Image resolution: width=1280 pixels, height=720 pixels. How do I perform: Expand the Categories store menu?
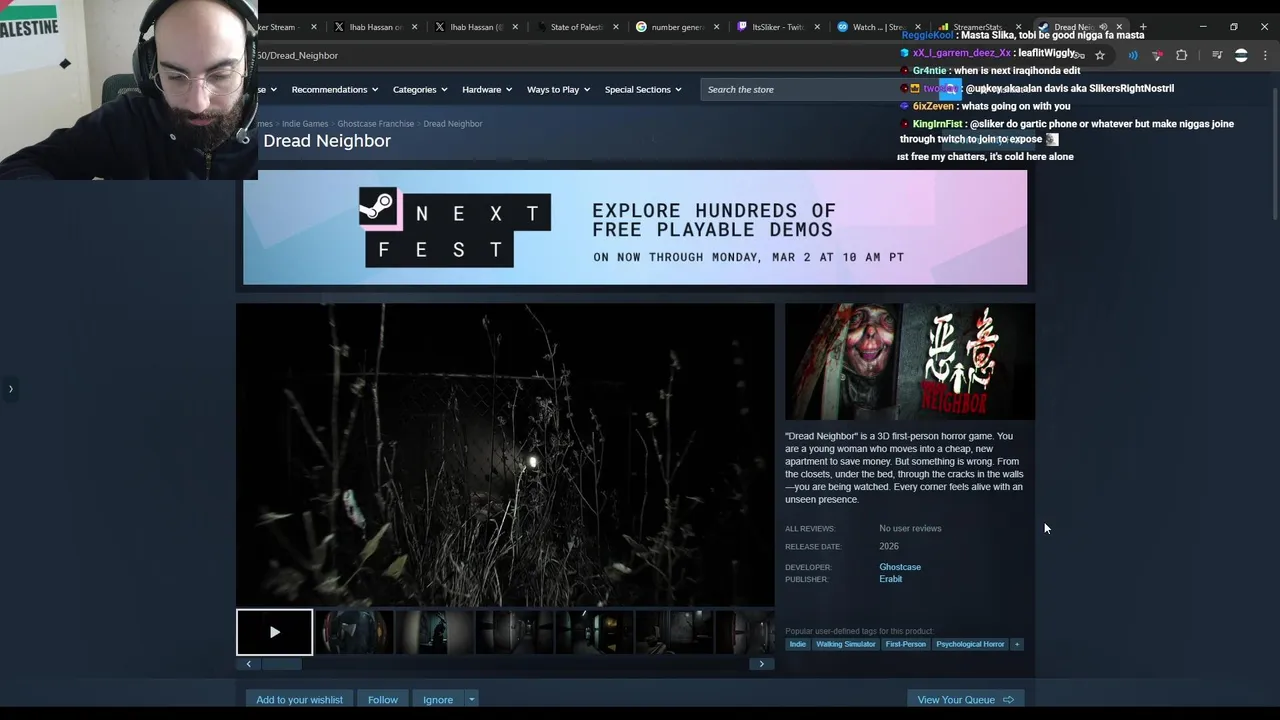coord(420,90)
